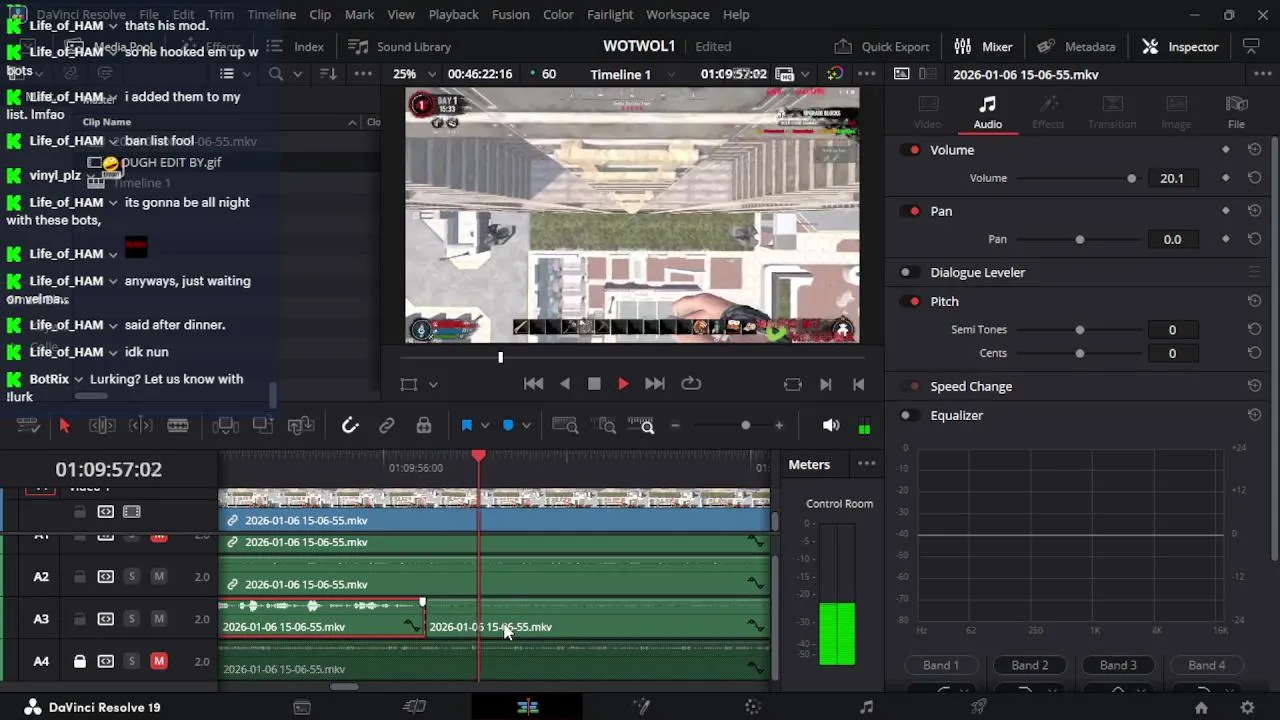1280x720 pixels.
Task: Click the Overwrite Clip icon
Action: [263, 426]
